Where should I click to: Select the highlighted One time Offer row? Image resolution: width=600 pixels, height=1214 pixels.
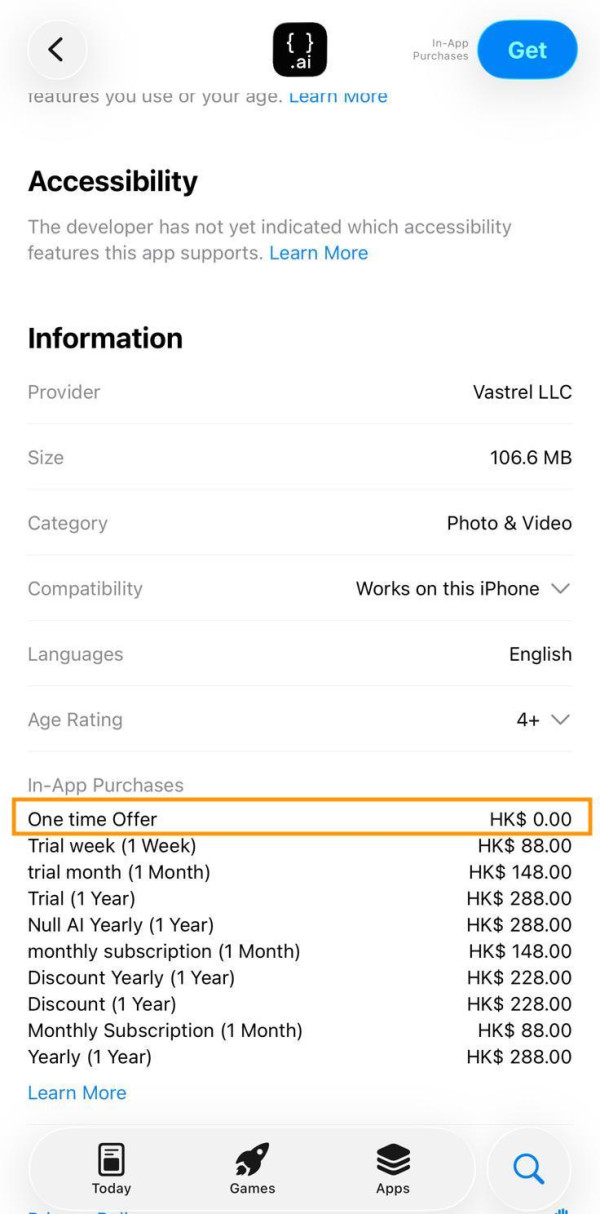point(300,818)
